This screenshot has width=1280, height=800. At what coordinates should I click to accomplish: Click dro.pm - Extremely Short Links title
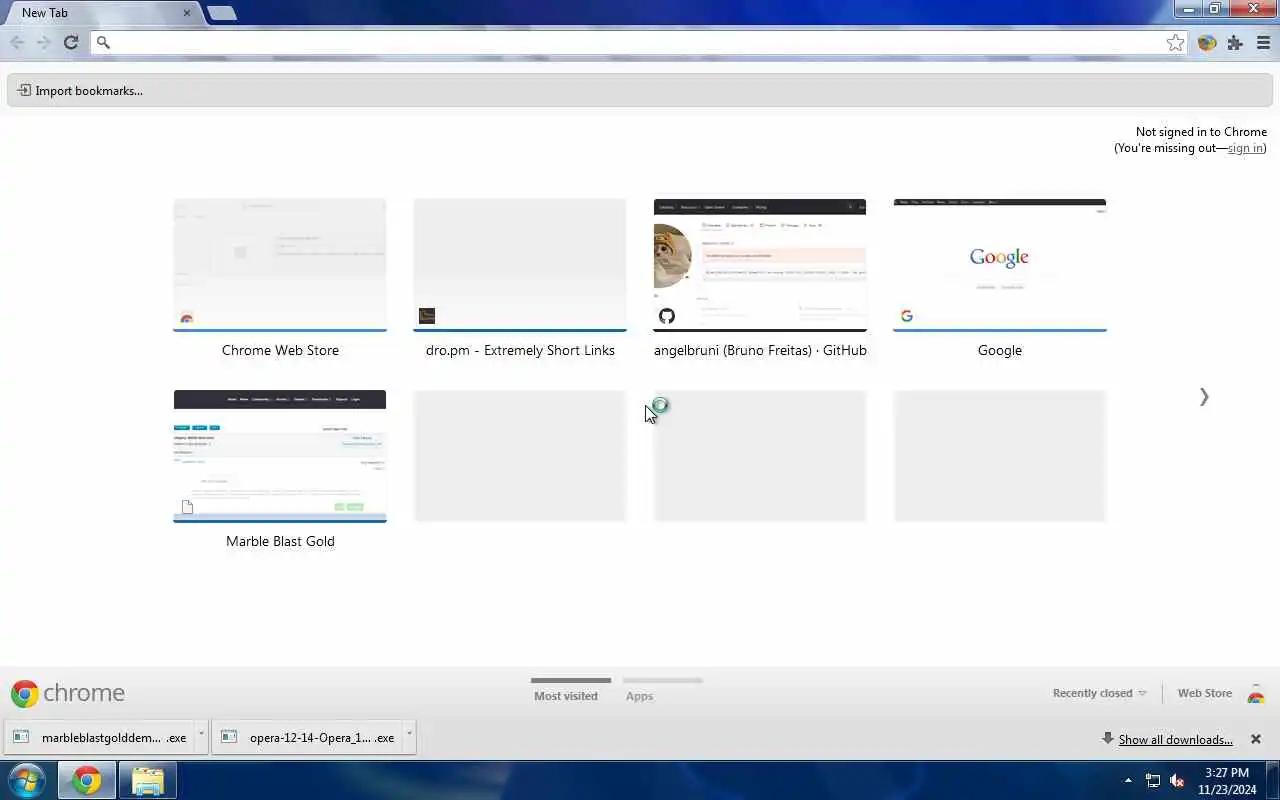520,350
